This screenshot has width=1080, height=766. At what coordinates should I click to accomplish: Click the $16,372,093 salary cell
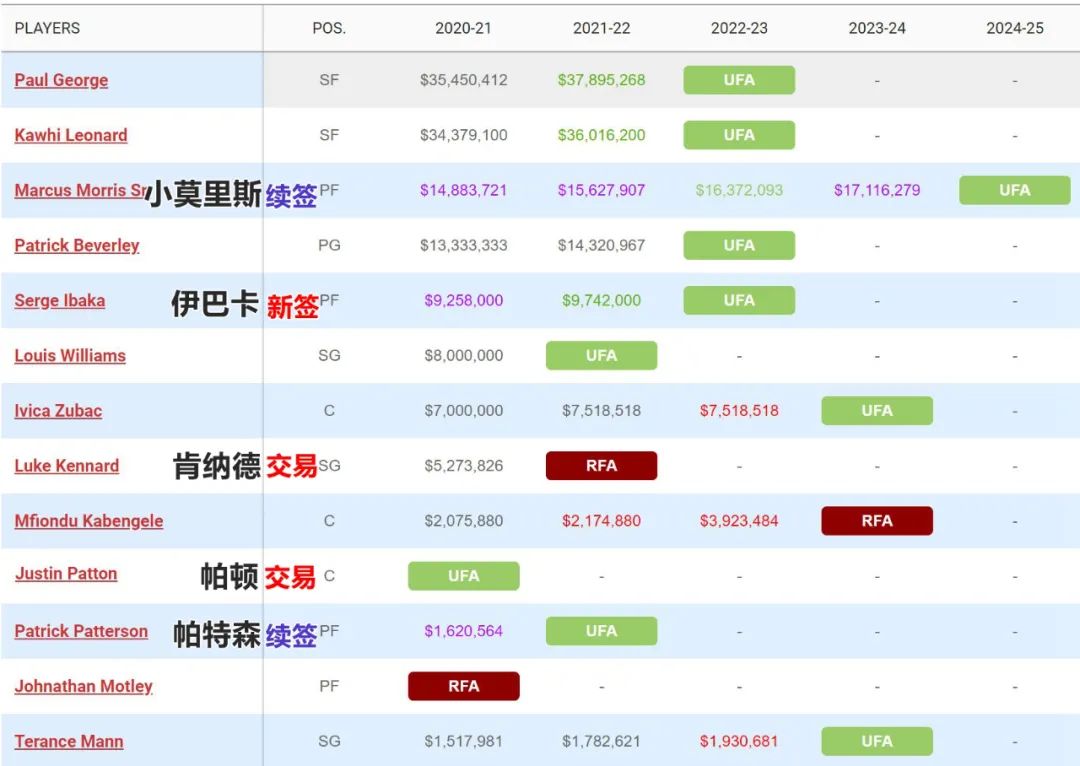[739, 190]
